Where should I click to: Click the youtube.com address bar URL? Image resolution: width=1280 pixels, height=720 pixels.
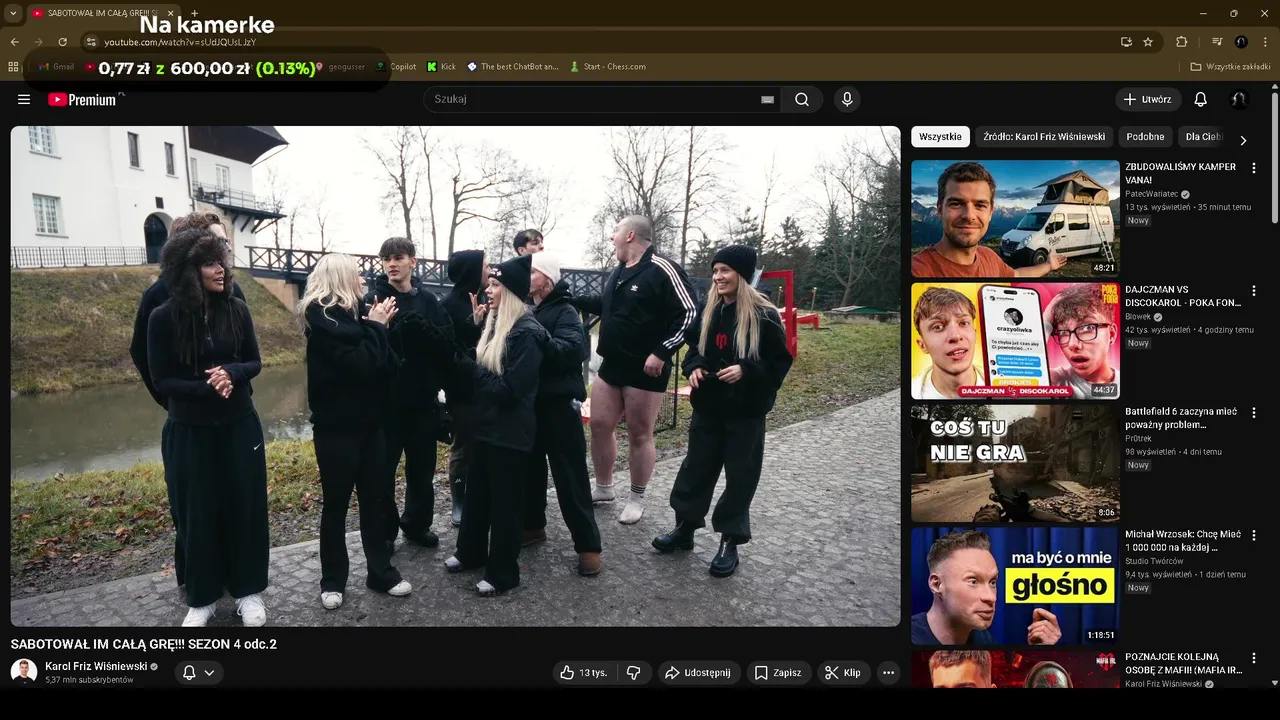coord(180,42)
